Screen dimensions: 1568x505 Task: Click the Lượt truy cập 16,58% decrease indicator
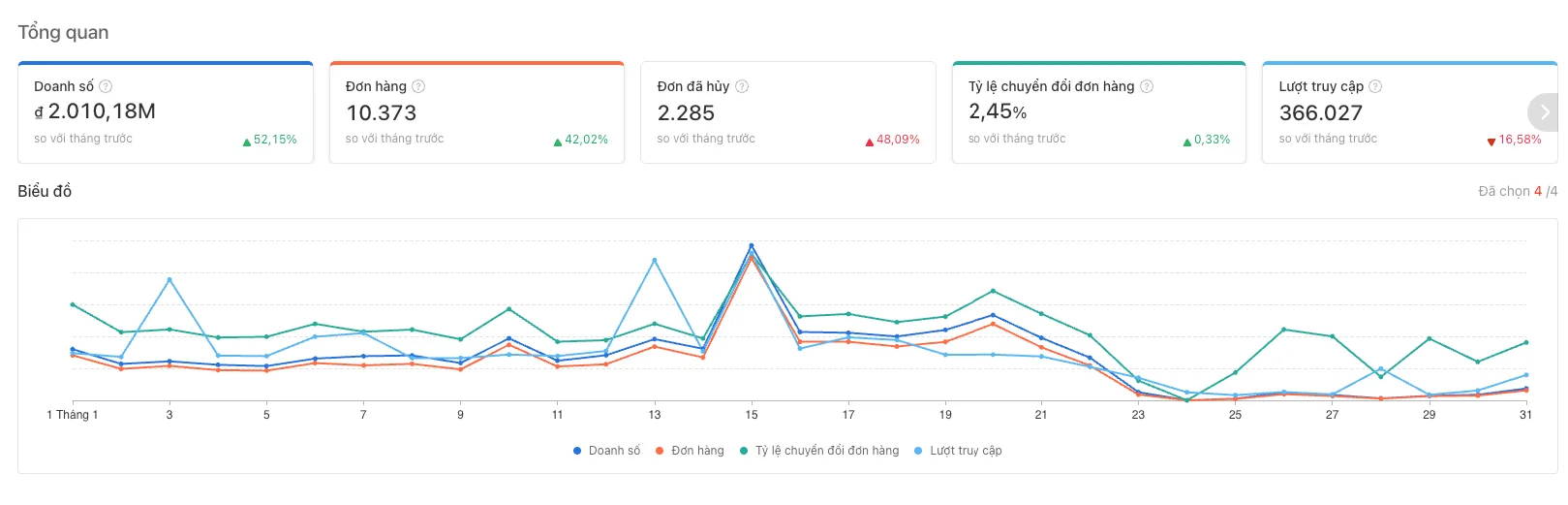pyautogui.click(x=1515, y=140)
